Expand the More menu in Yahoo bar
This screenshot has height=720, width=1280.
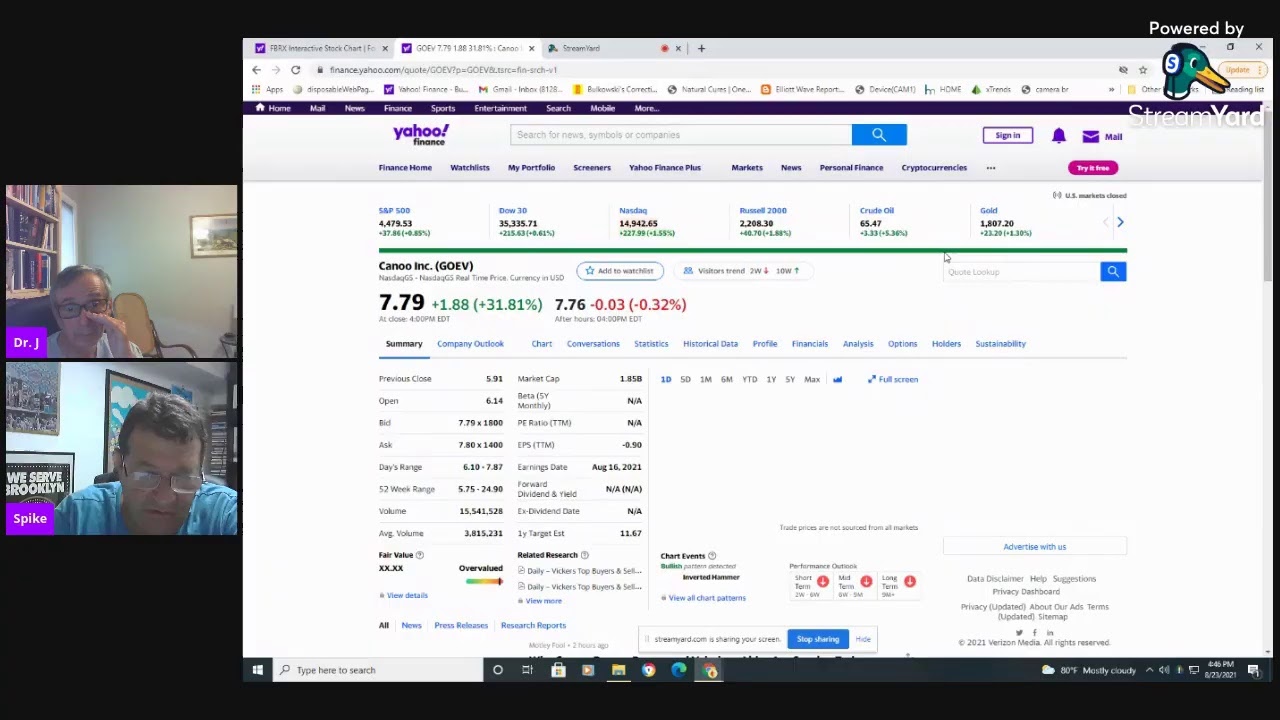(x=646, y=108)
